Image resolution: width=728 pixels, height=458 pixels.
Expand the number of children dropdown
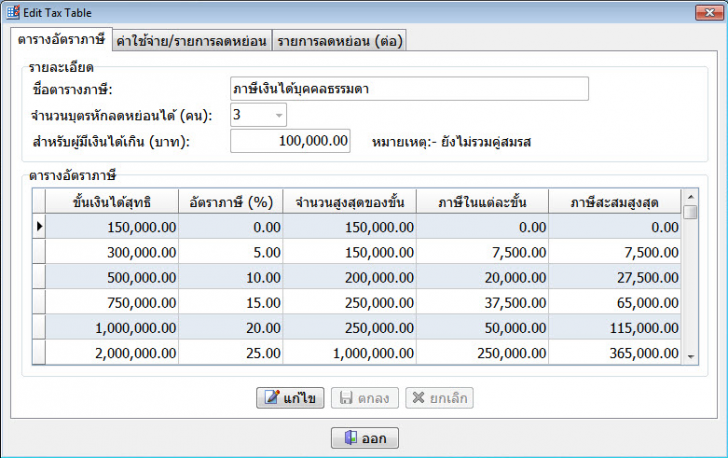(279, 115)
